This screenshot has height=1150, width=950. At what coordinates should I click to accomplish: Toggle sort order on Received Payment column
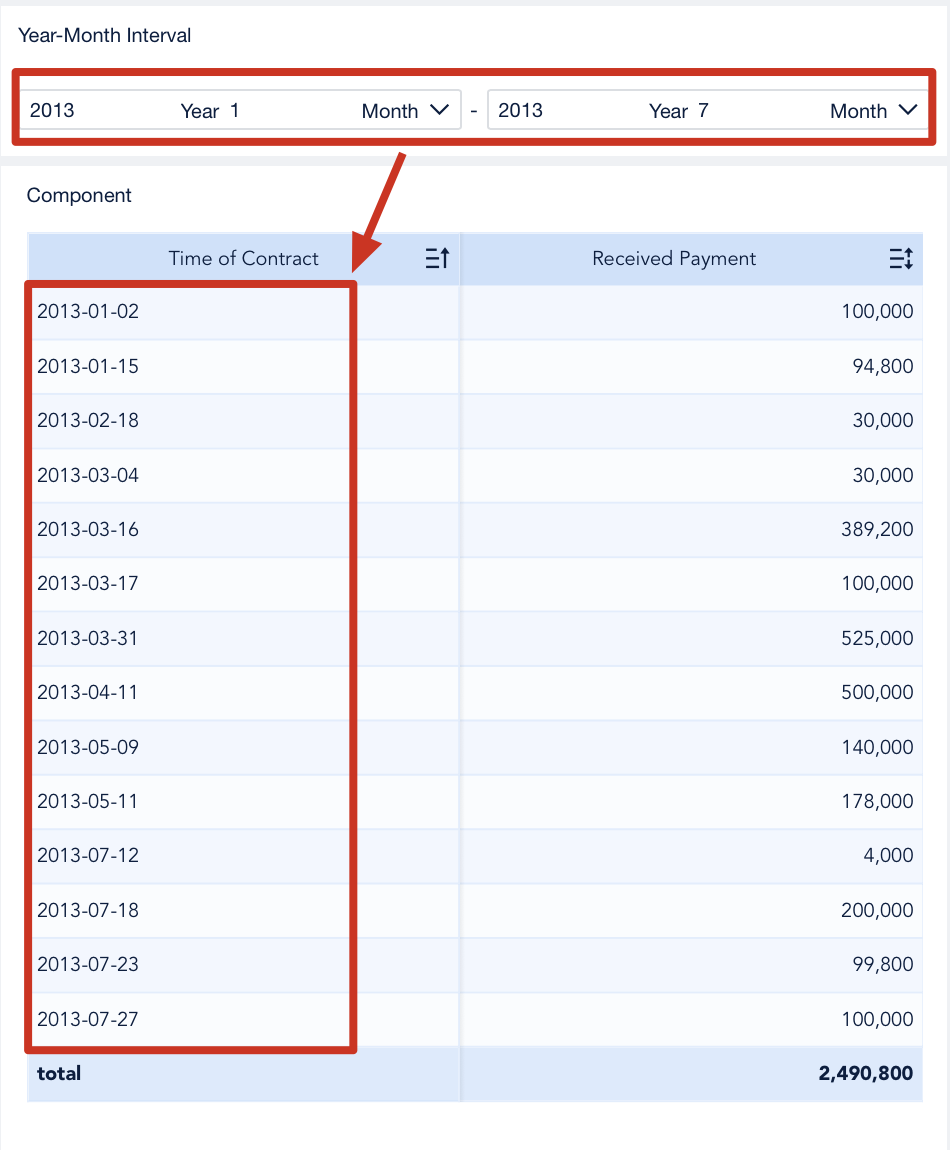click(x=901, y=258)
